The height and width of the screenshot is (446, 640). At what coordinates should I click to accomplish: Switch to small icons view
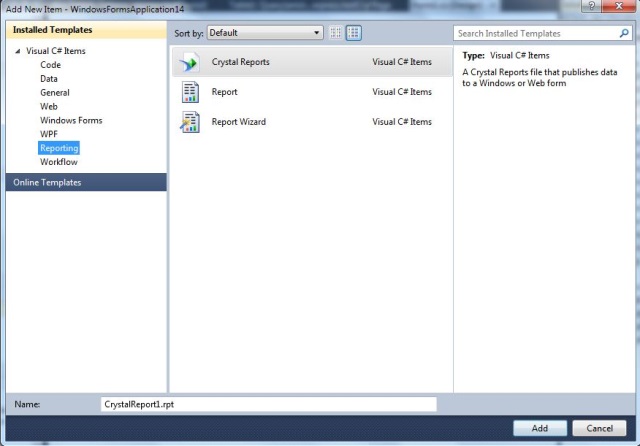336,33
